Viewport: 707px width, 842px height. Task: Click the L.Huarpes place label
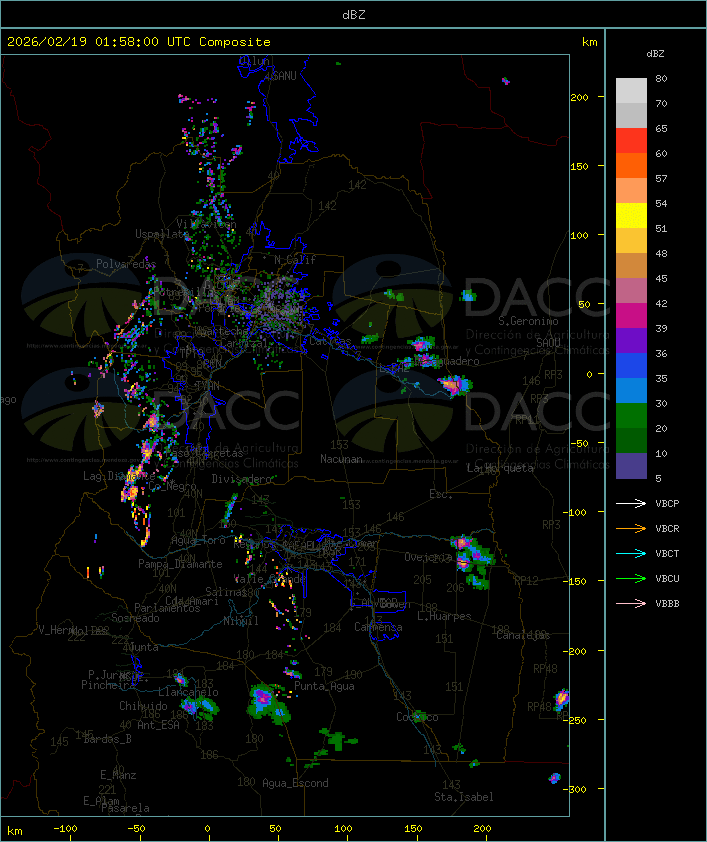click(444, 616)
